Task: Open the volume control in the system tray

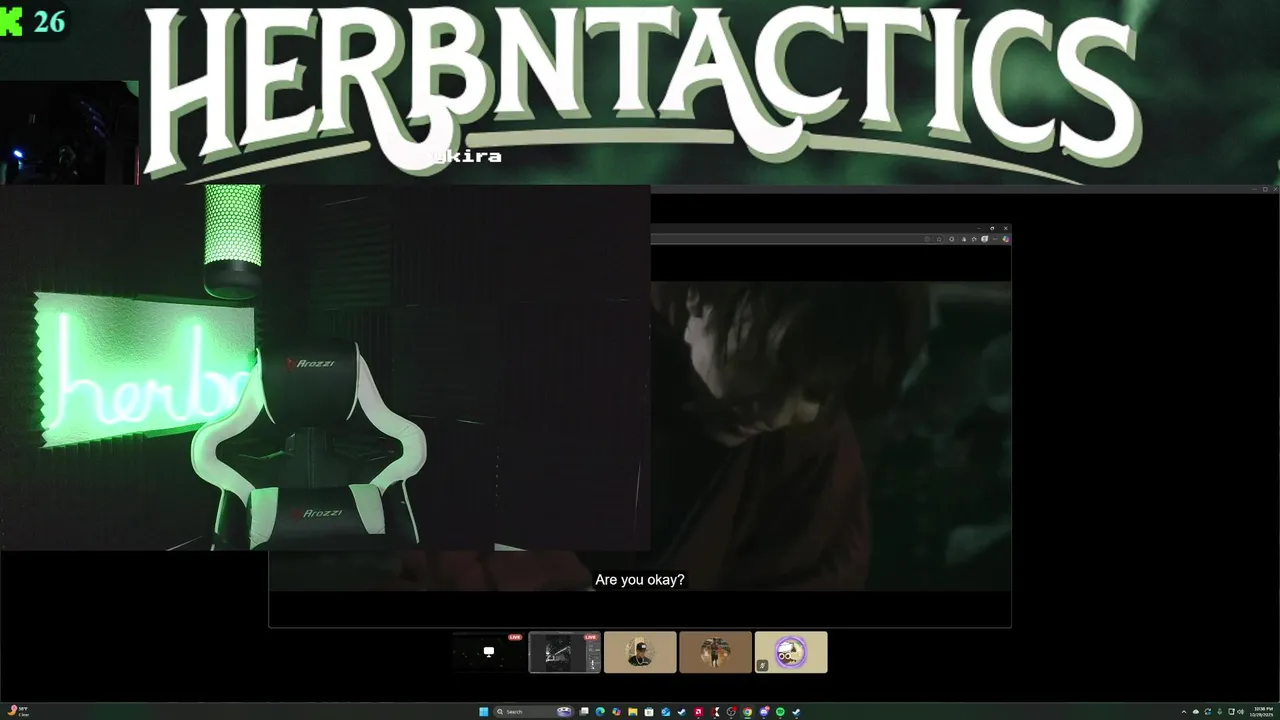Action: [x=1241, y=712]
